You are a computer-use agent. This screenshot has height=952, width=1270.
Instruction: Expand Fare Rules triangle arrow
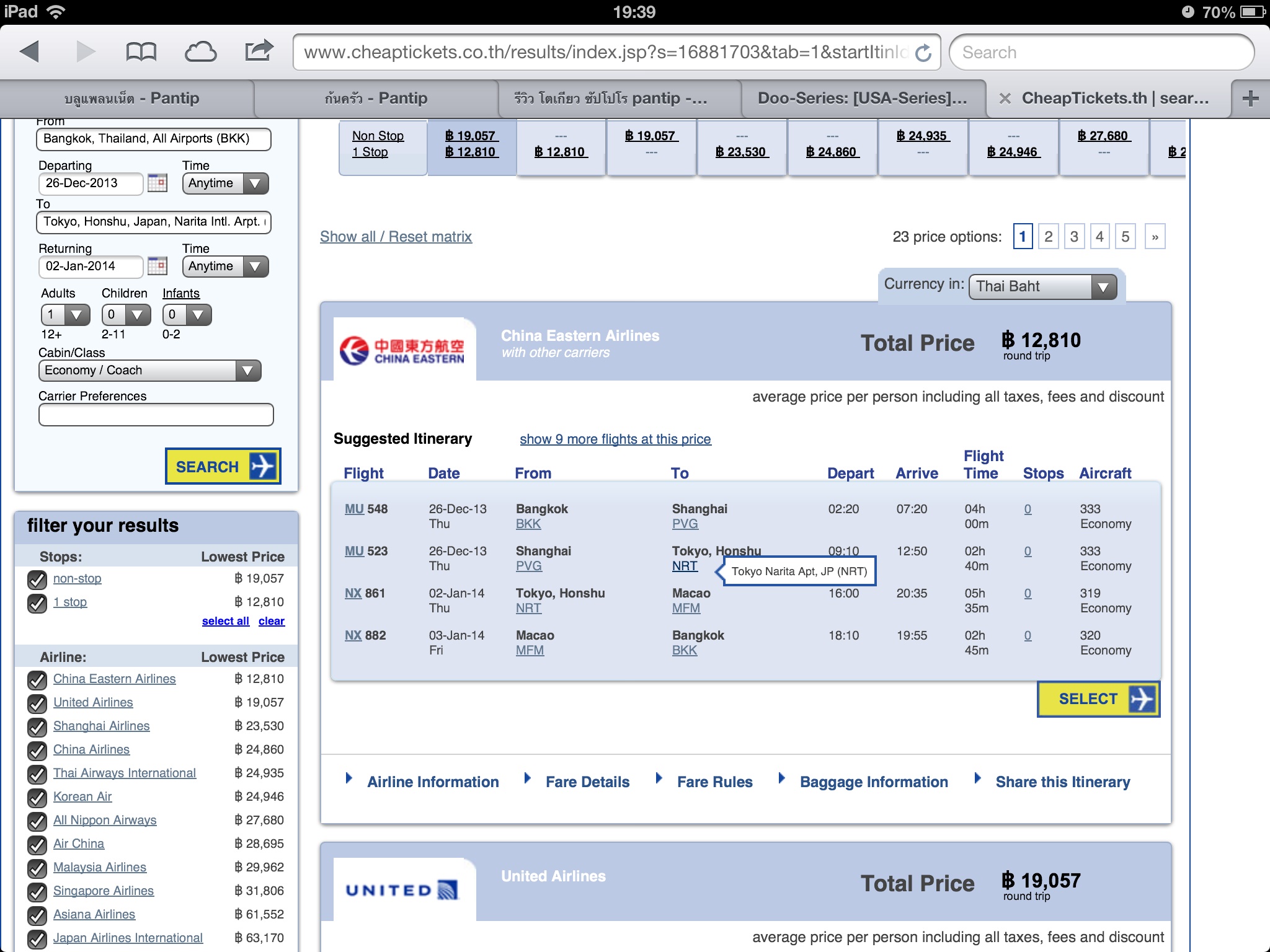659,778
